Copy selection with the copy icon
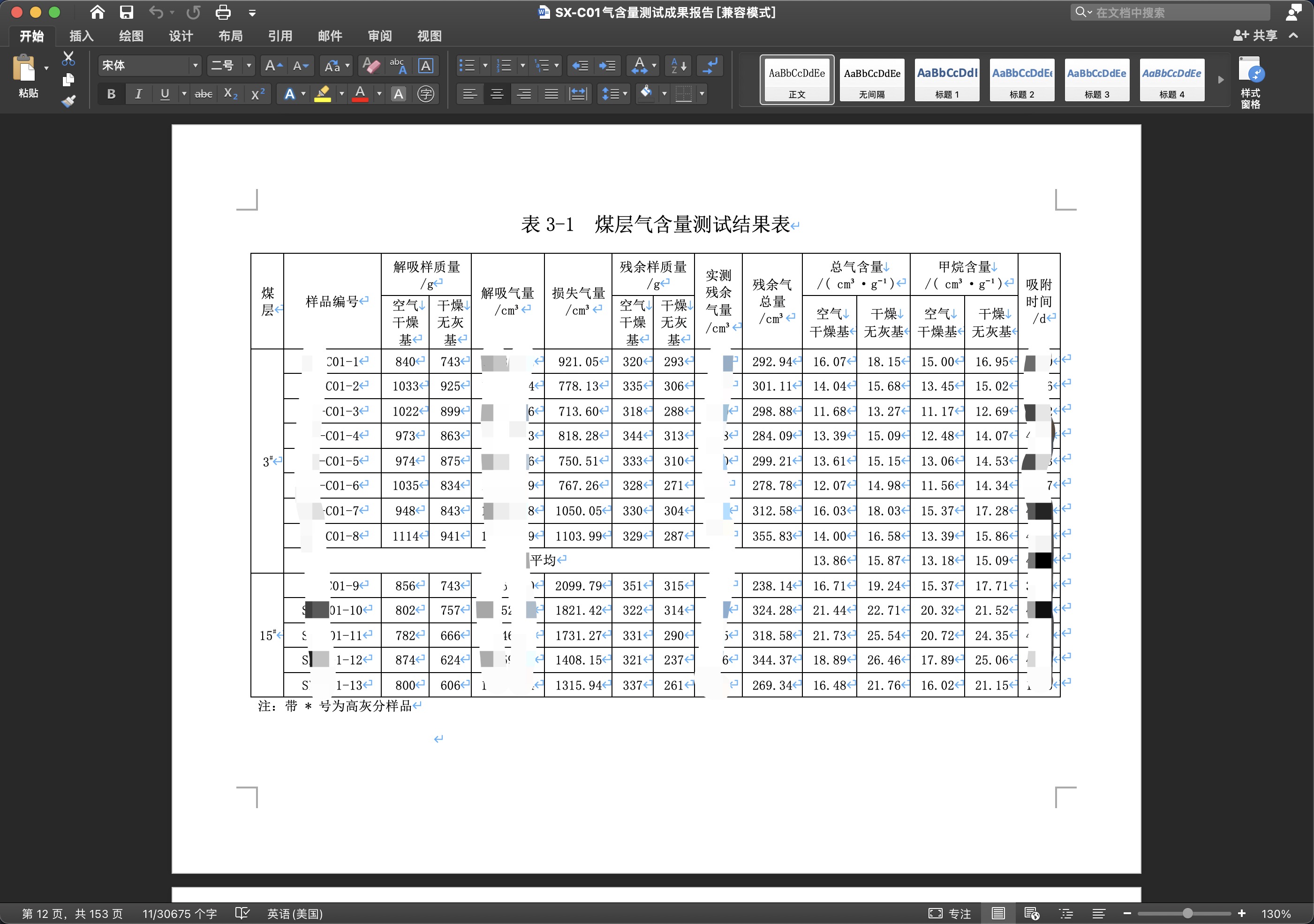This screenshot has height=924, width=1314. pyautogui.click(x=68, y=80)
